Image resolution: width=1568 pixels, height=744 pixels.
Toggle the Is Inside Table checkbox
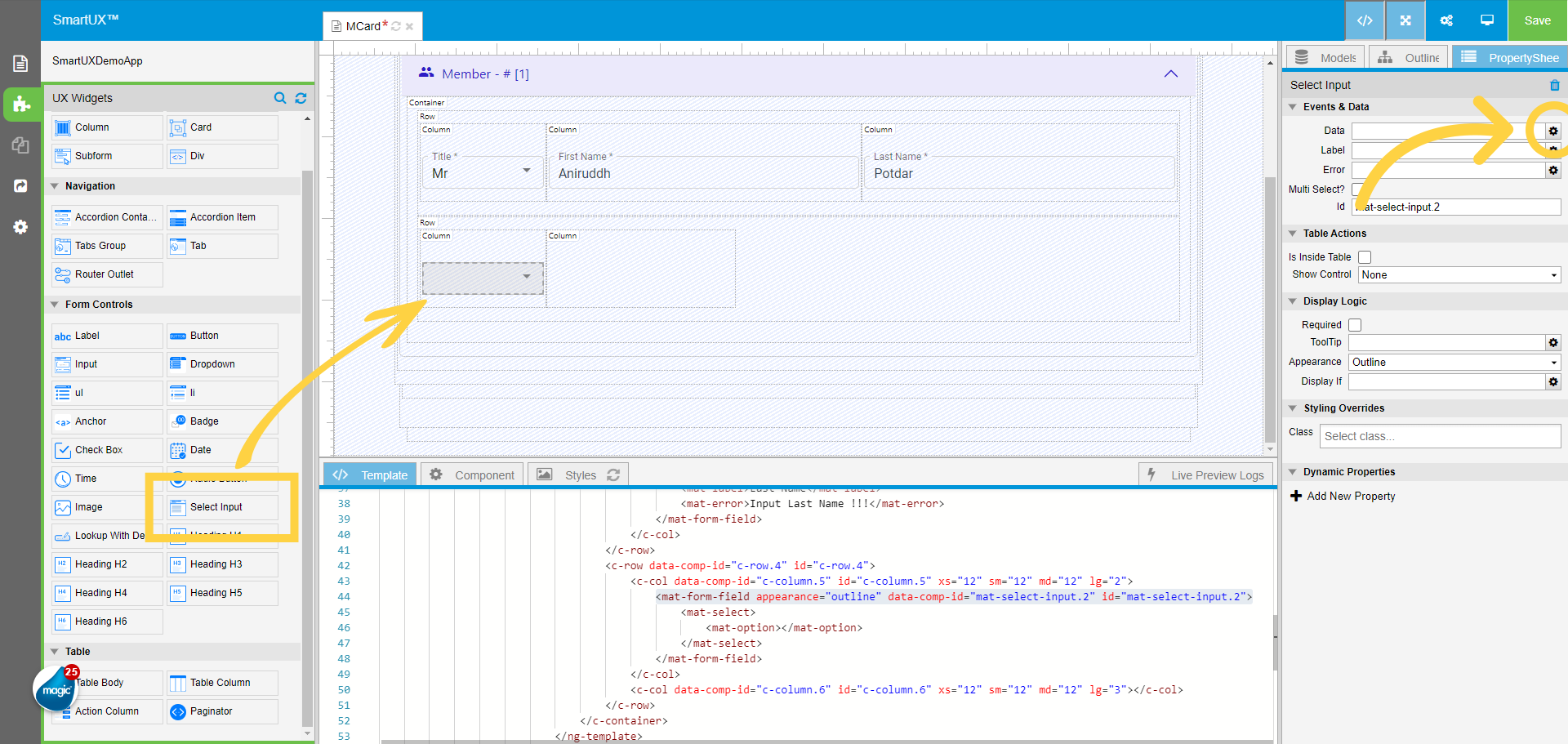(1365, 257)
